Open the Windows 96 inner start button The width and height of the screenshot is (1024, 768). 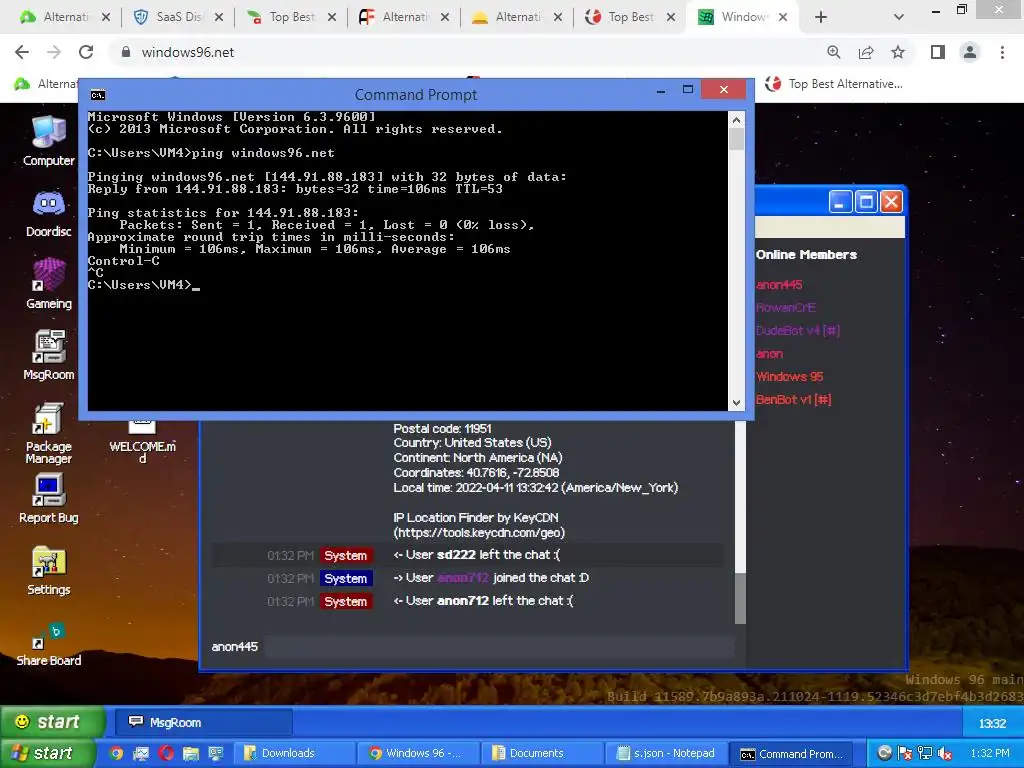click(x=52, y=722)
